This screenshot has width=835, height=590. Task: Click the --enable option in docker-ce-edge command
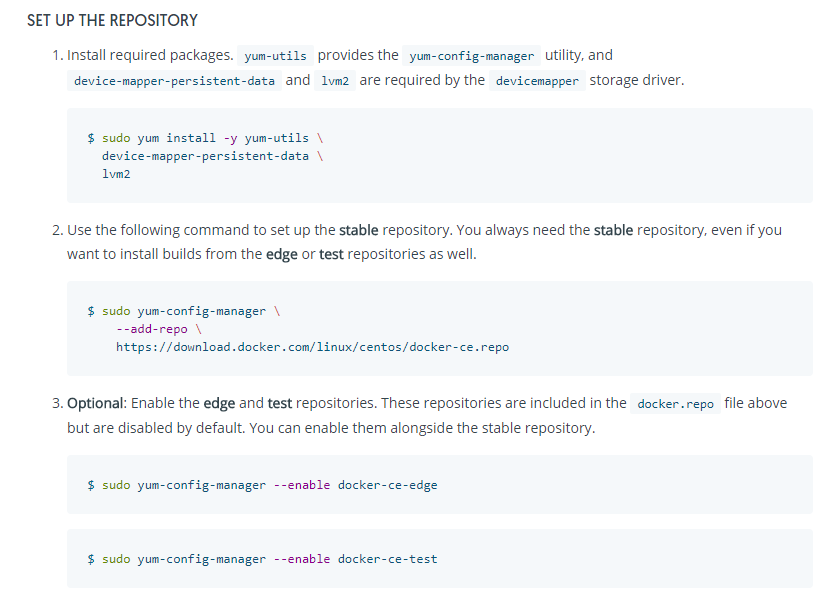(x=302, y=485)
